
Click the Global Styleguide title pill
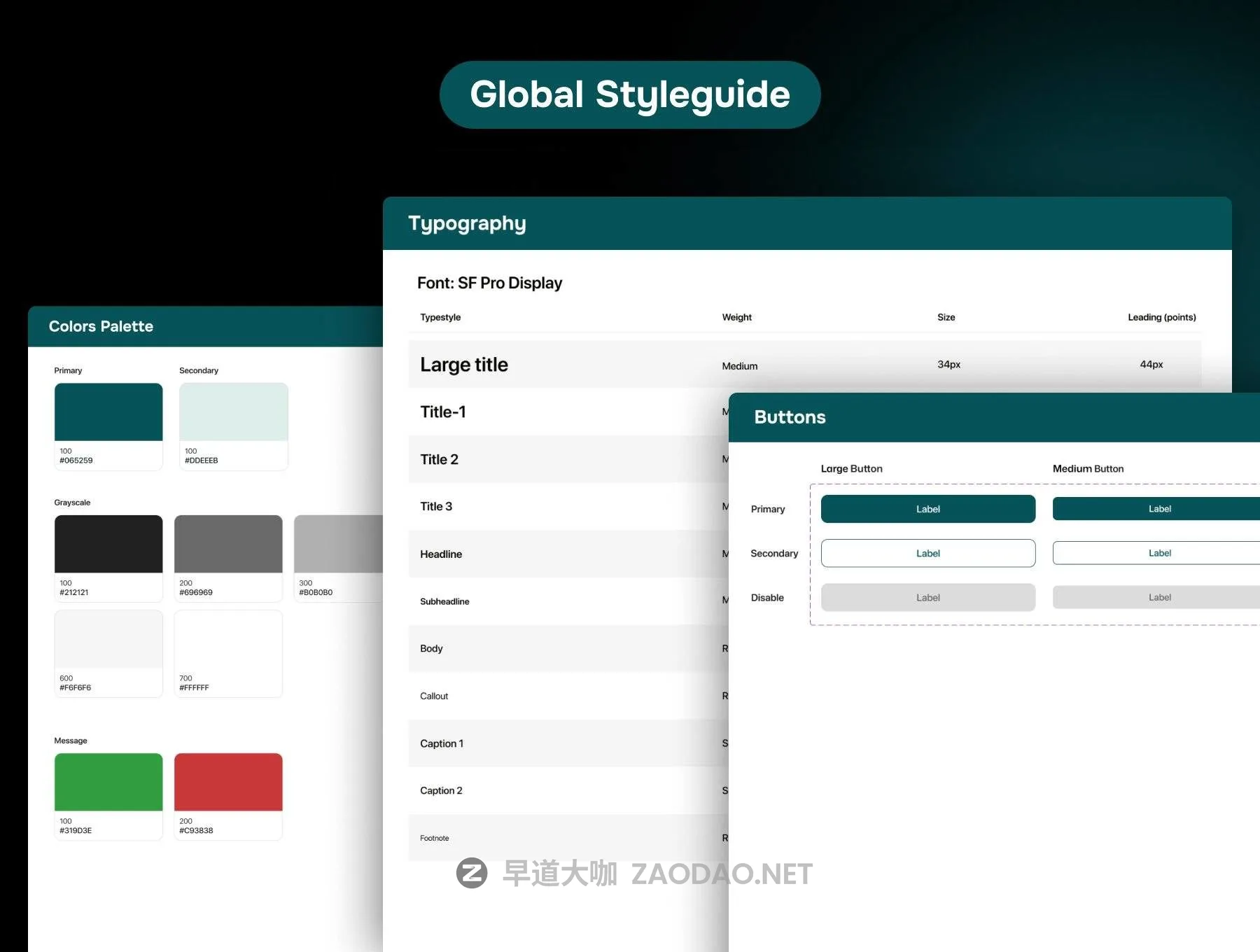(630, 94)
